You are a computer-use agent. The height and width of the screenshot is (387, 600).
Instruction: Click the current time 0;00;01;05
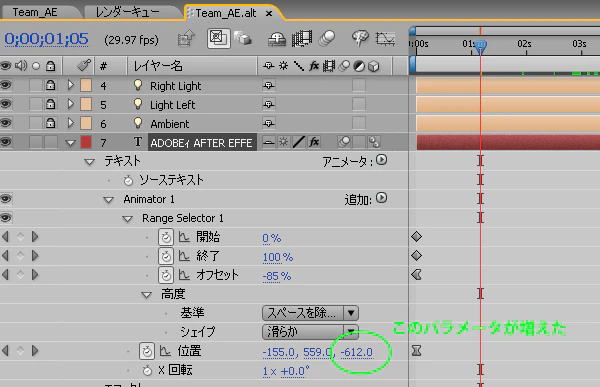(x=46, y=39)
